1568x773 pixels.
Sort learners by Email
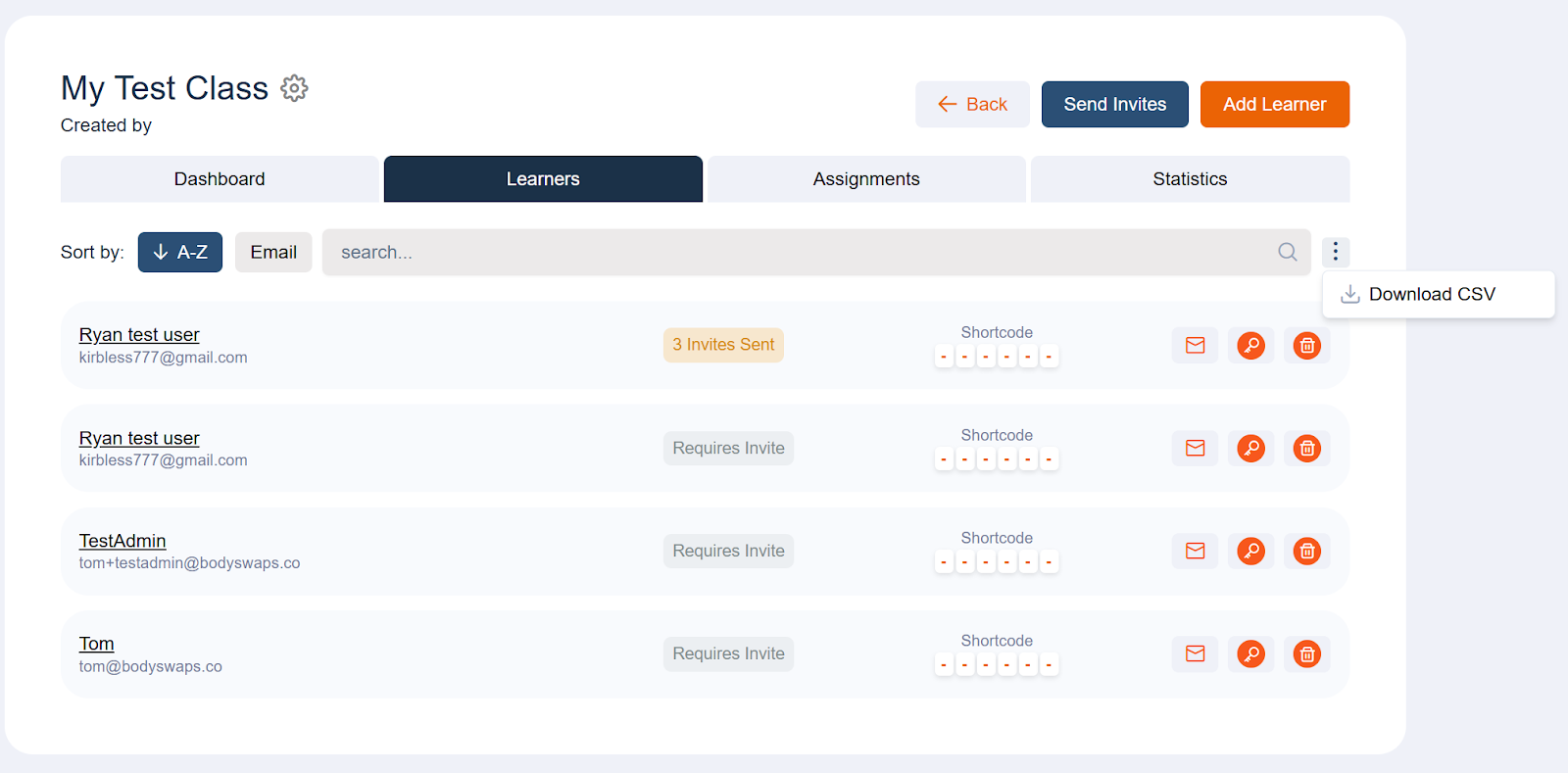tap(273, 252)
